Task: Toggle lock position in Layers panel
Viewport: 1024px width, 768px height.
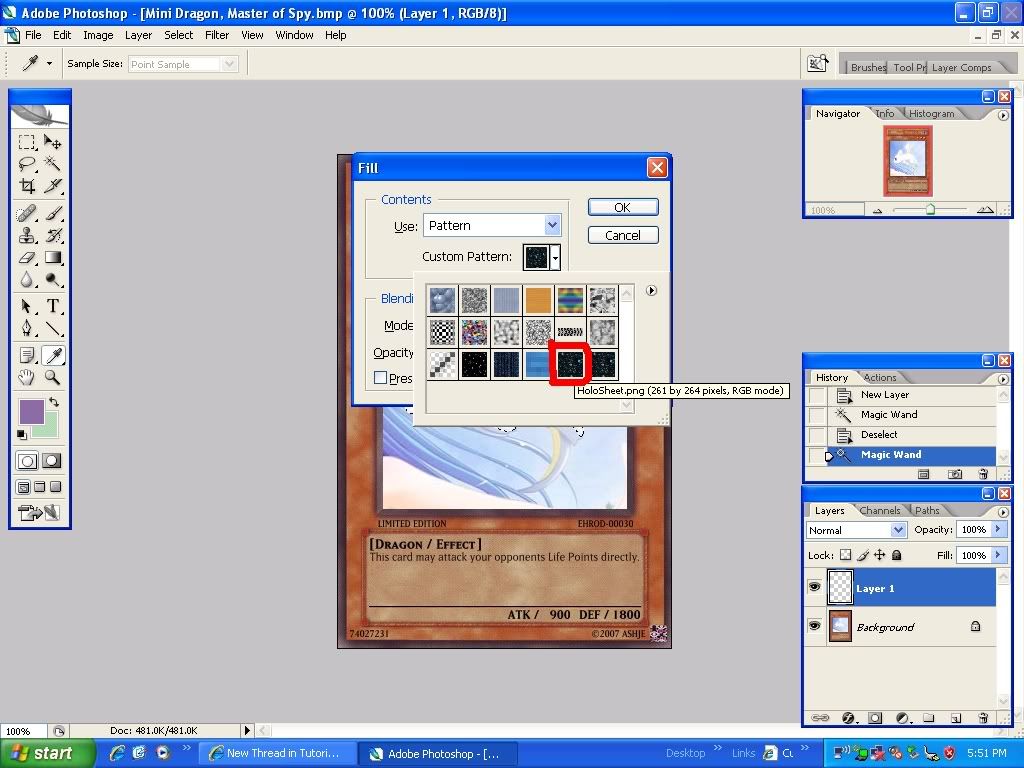Action: (880, 555)
